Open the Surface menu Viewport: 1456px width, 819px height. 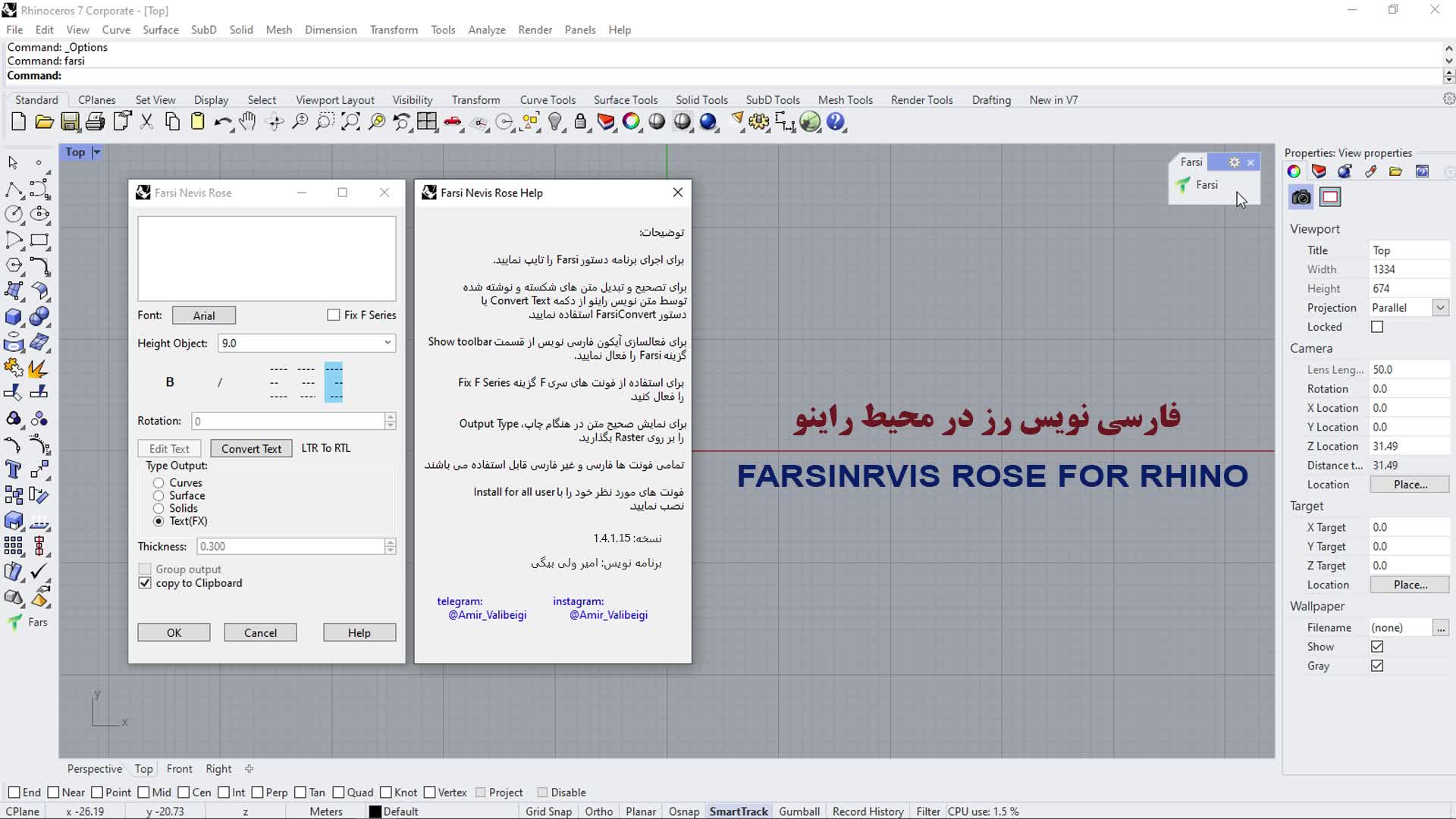coord(160,30)
